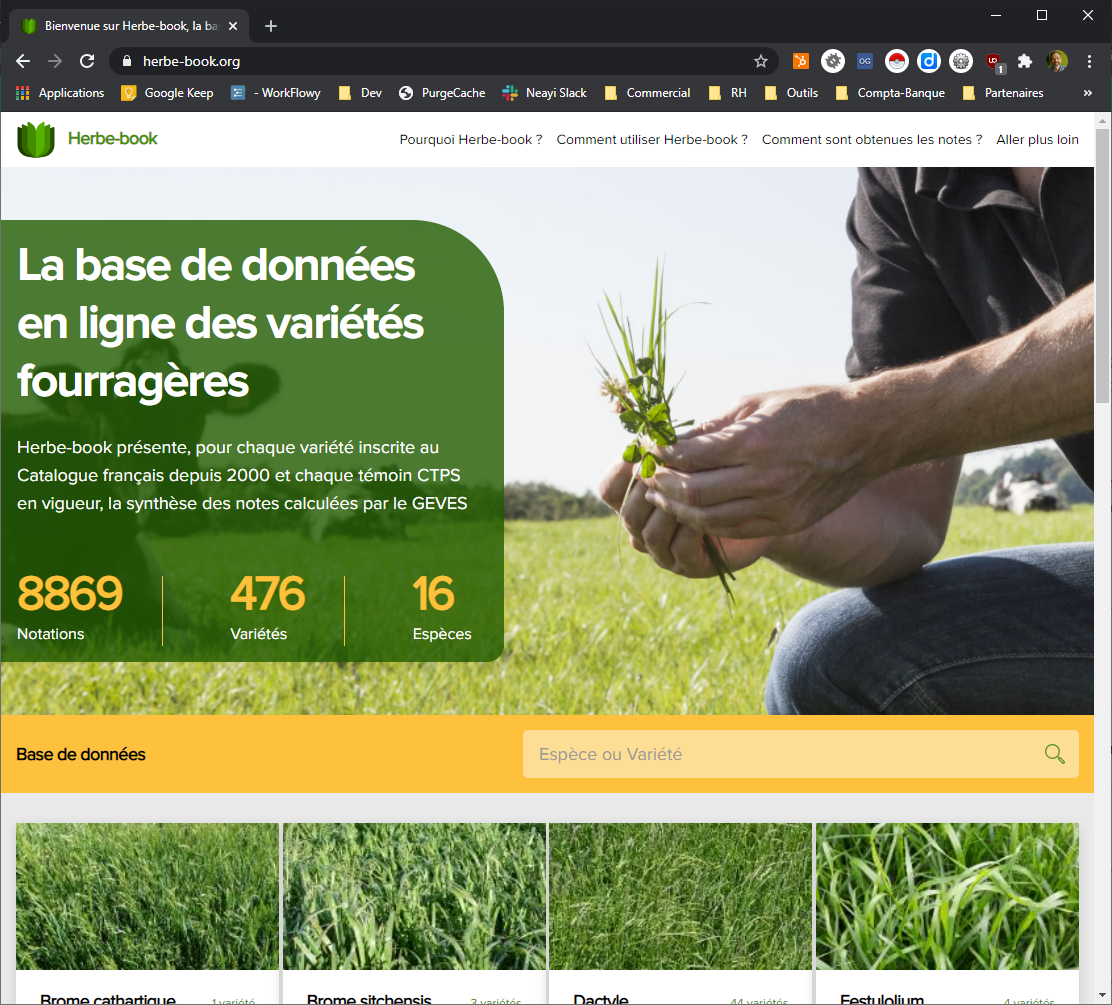Open "Comment utiliser Herbe-book ?" link
1112x1005 pixels.
coord(652,140)
